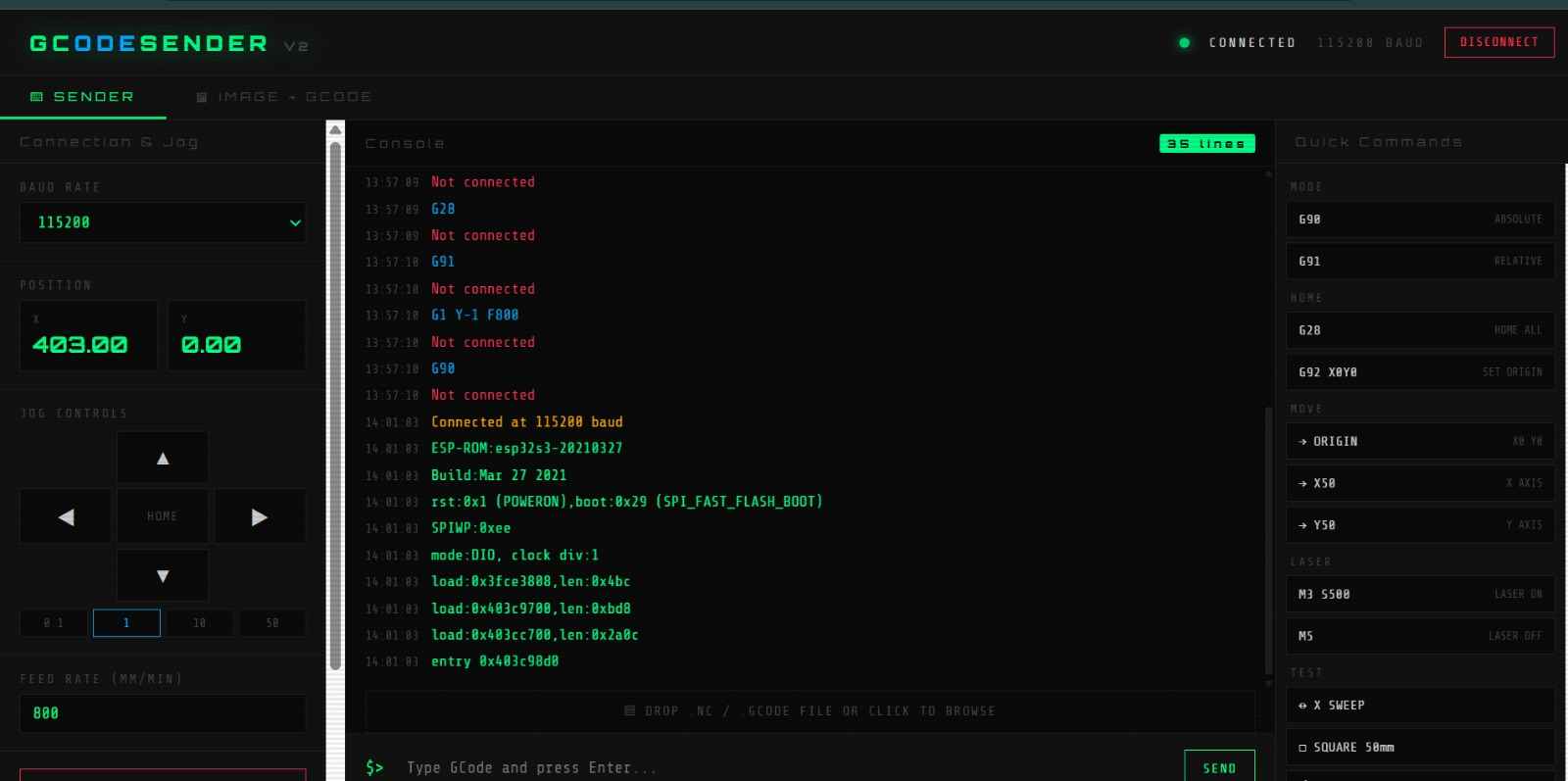Click console line 'Connected at 115200 baud'
The width and height of the screenshot is (1568, 781).
[526, 421]
